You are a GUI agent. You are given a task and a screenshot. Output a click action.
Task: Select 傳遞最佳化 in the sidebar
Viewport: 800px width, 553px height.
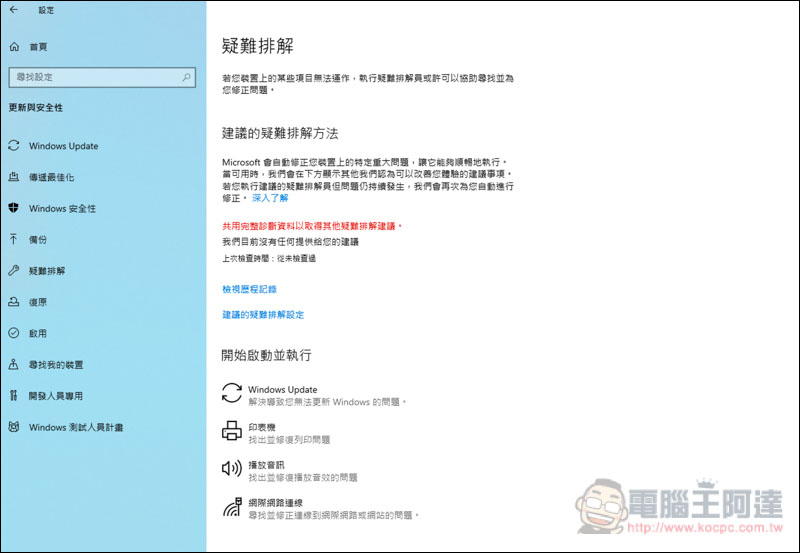pyautogui.click(x=52, y=177)
